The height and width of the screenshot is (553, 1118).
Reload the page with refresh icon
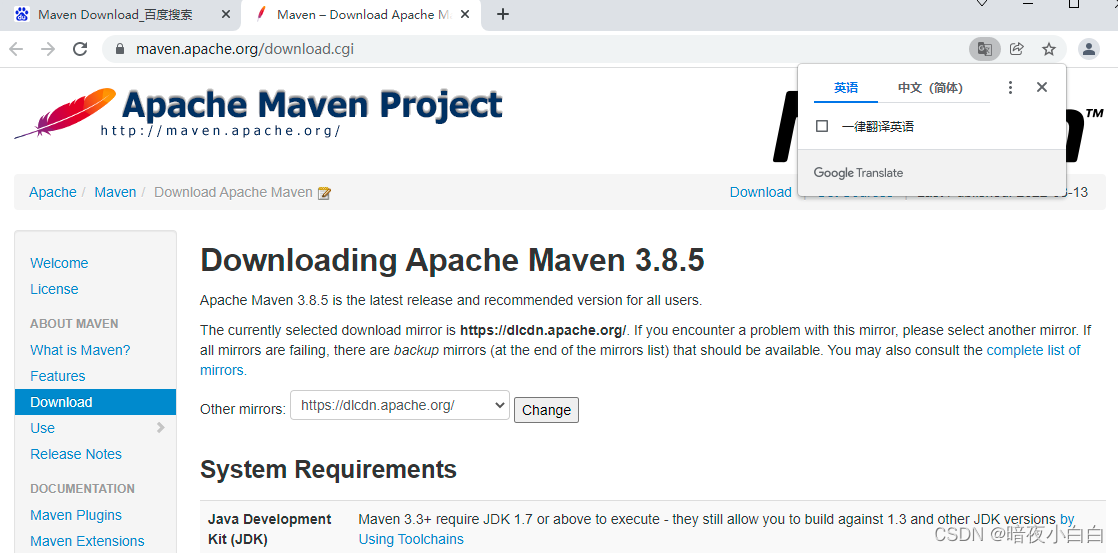pyautogui.click(x=80, y=49)
